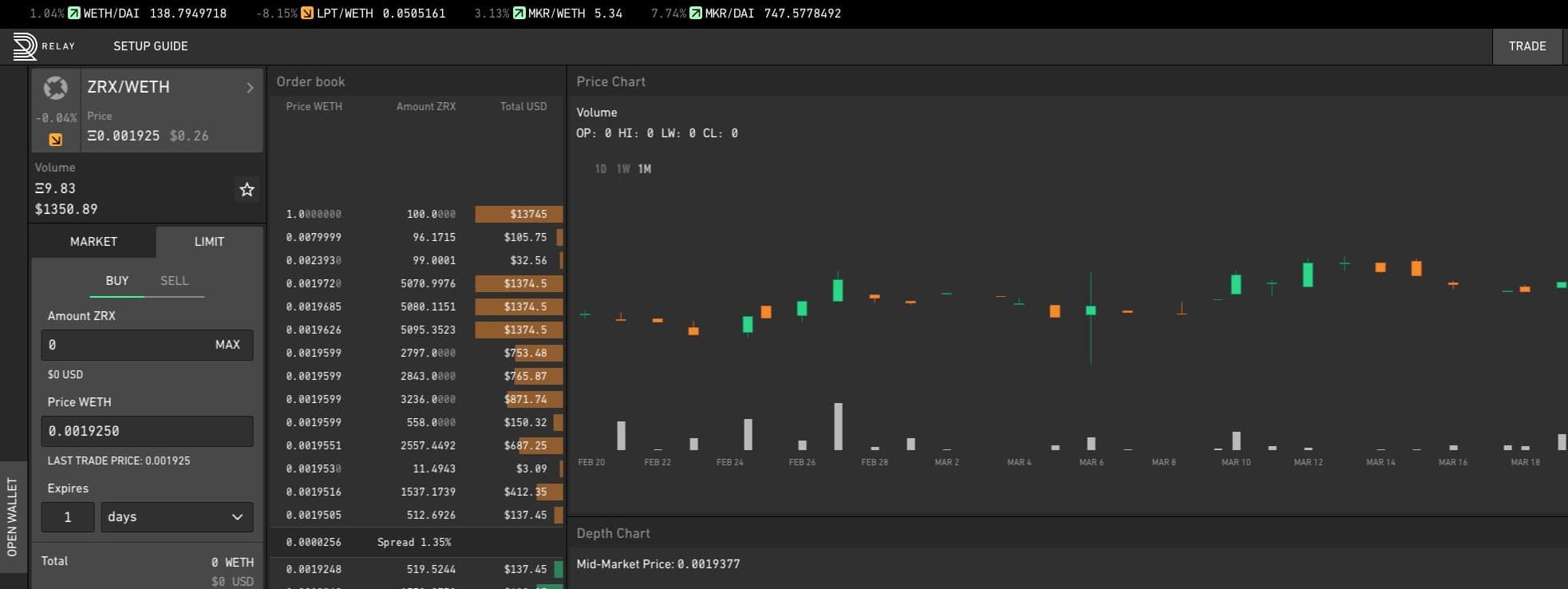
Task: Select the BUY tab
Action: coord(117,281)
